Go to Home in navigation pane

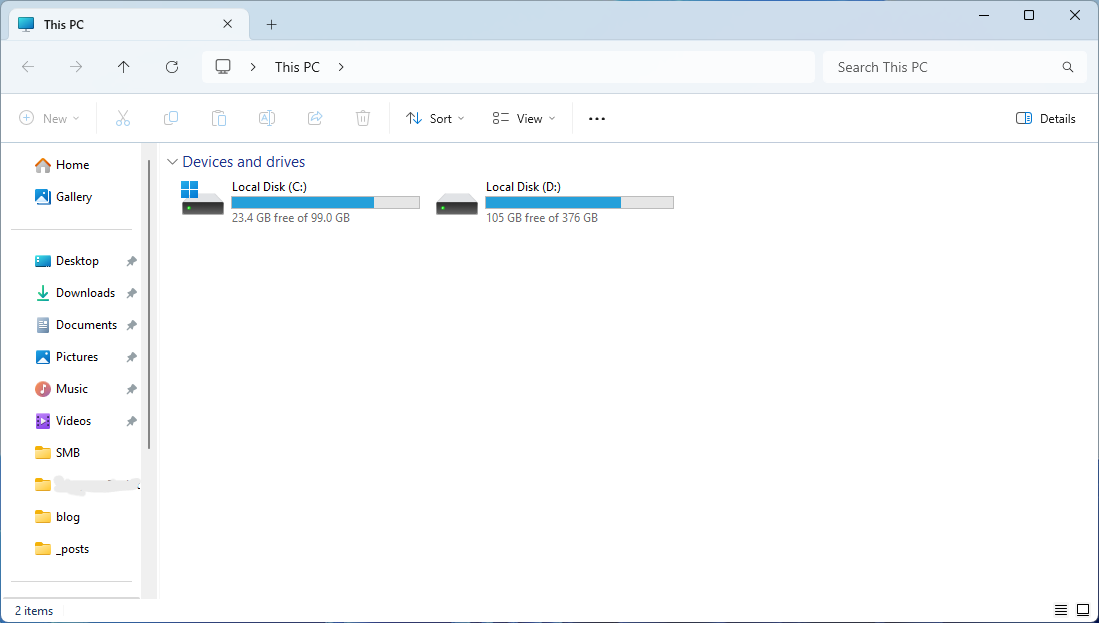(72, 165)
